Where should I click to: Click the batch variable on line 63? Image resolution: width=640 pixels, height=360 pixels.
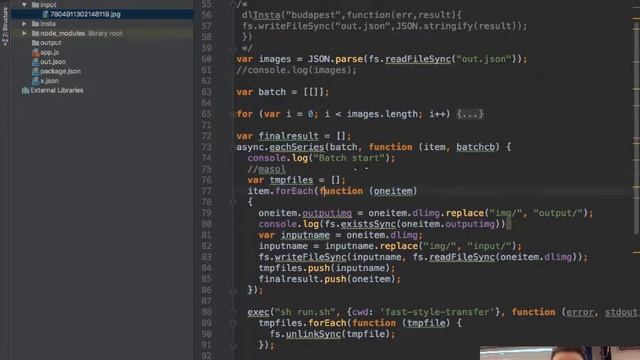point(272,92)
